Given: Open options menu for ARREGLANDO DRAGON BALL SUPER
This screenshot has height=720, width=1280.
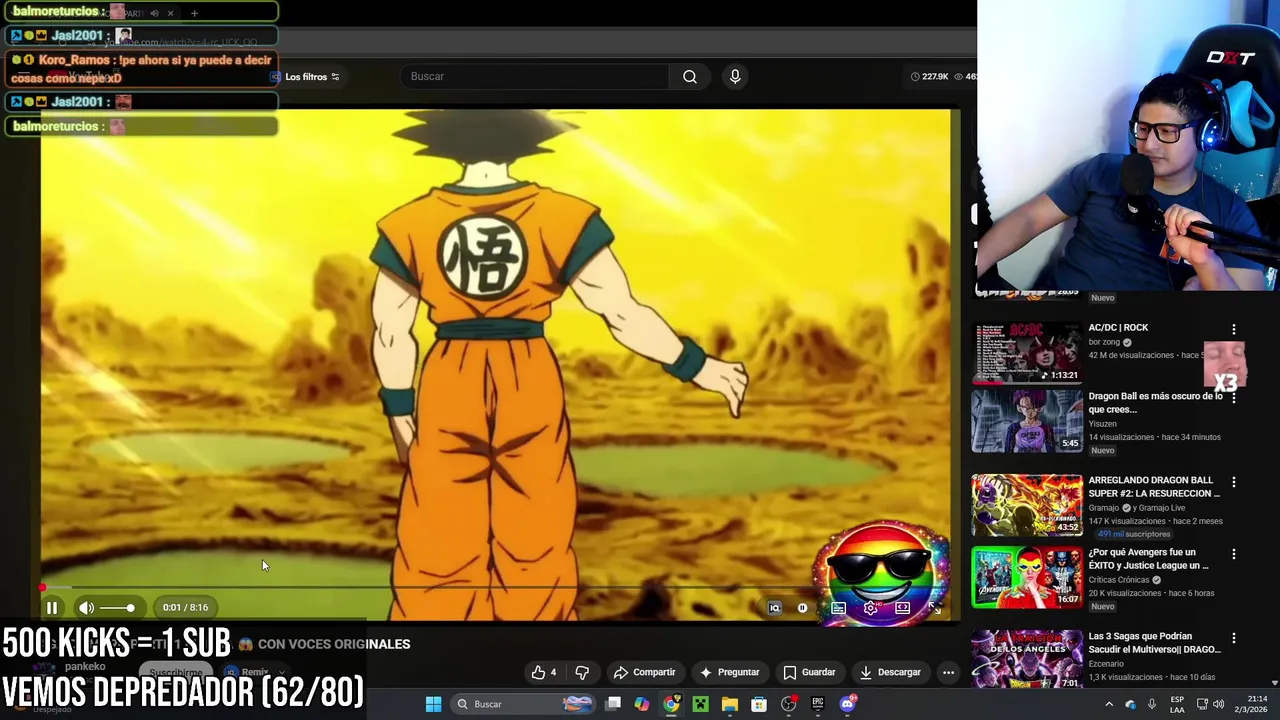Looking at the screenshot, I should pos(1234,482).
